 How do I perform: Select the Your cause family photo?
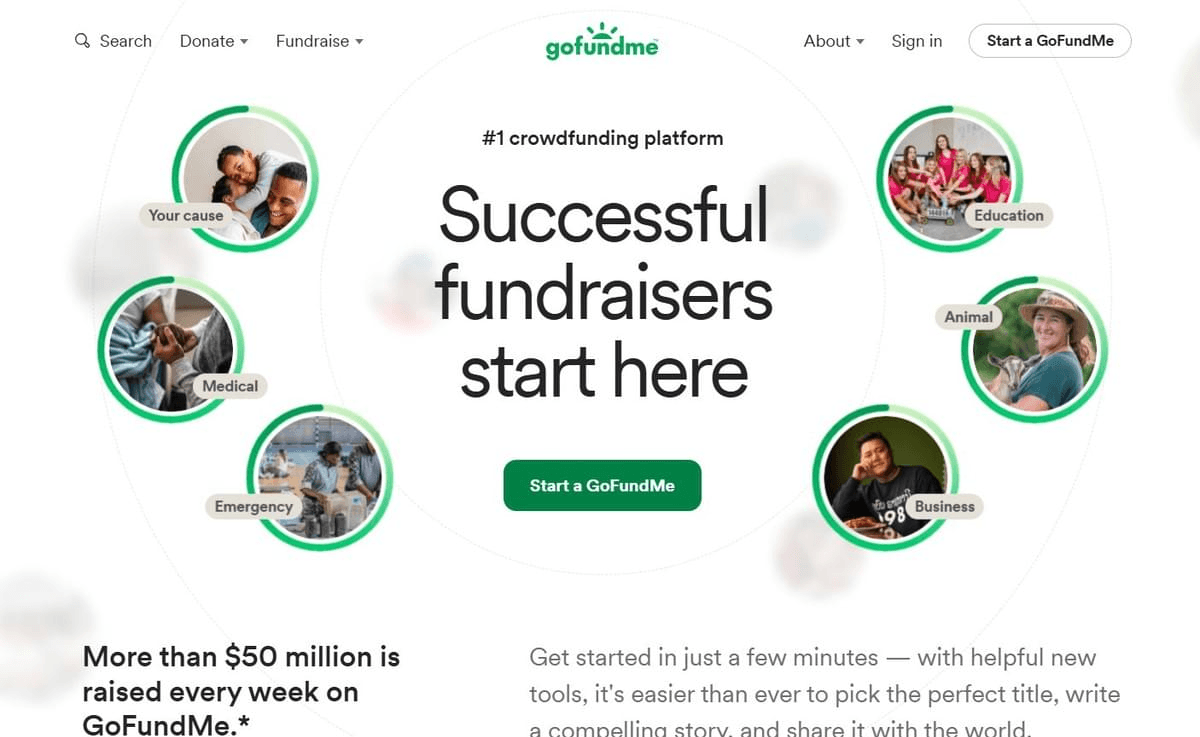point(246,178)
